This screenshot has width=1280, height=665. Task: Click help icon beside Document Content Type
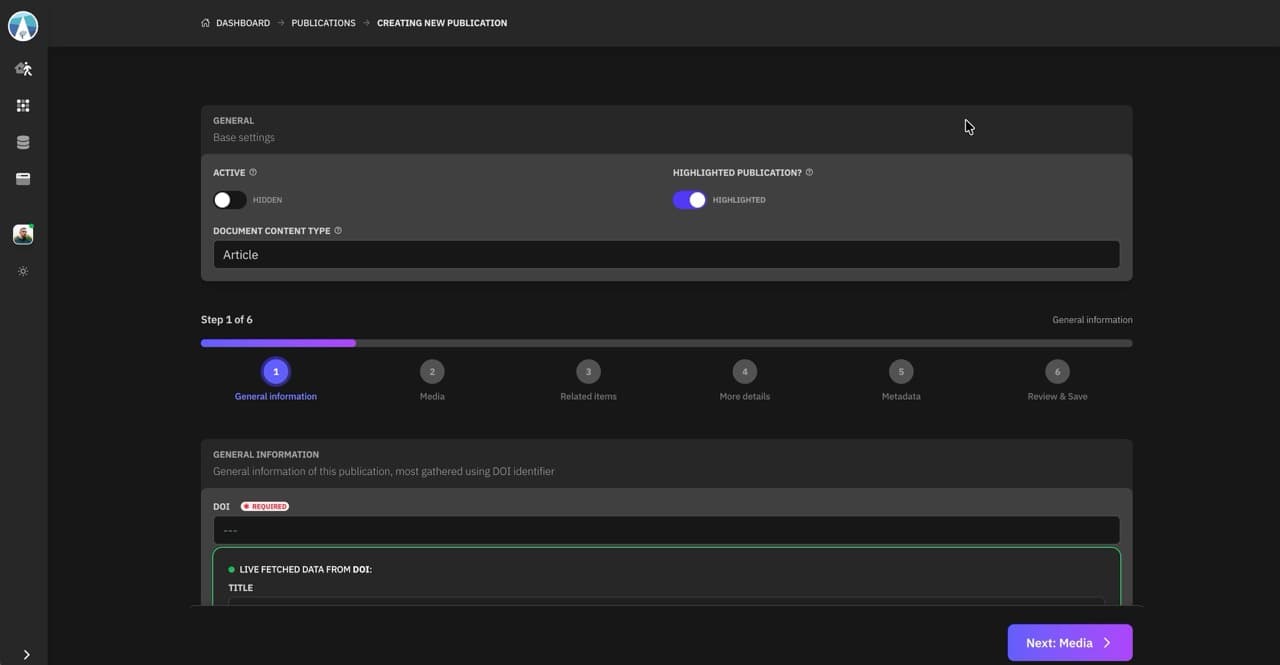point(338,231)
